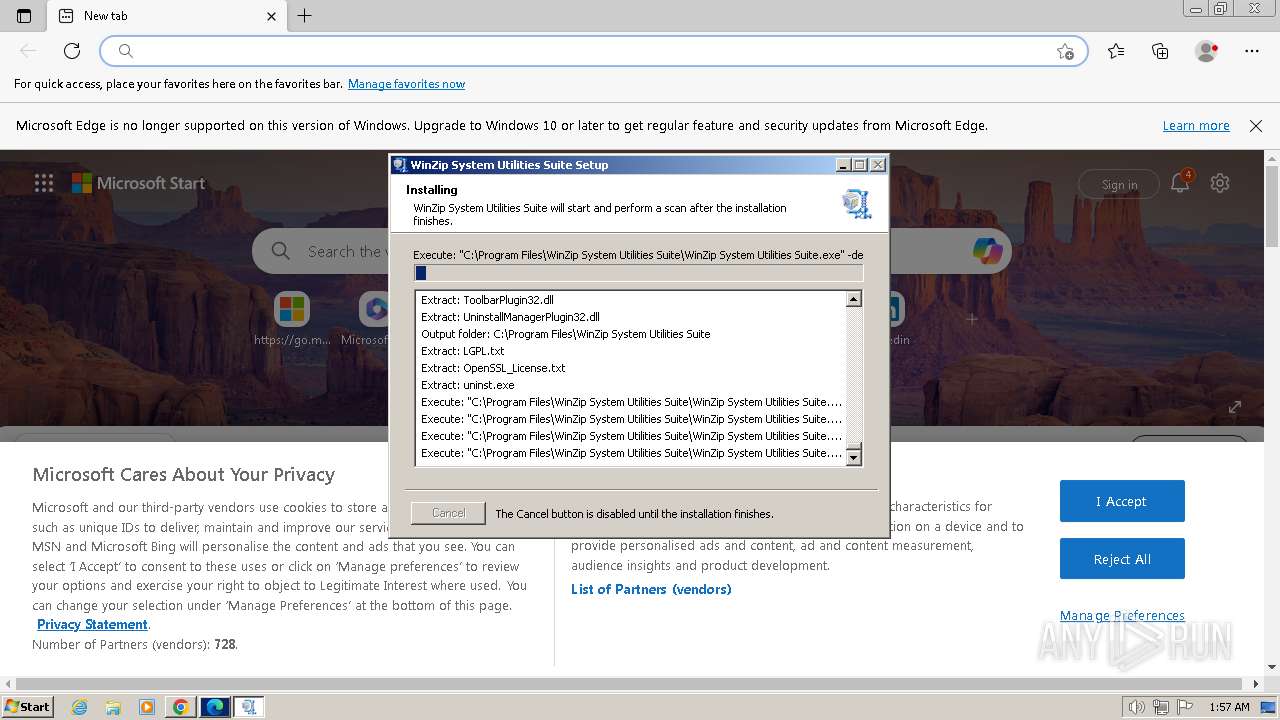This screenshot has height=720, width=1280.
Task: Open a new browser tab with plus
Action: (305, 16)
